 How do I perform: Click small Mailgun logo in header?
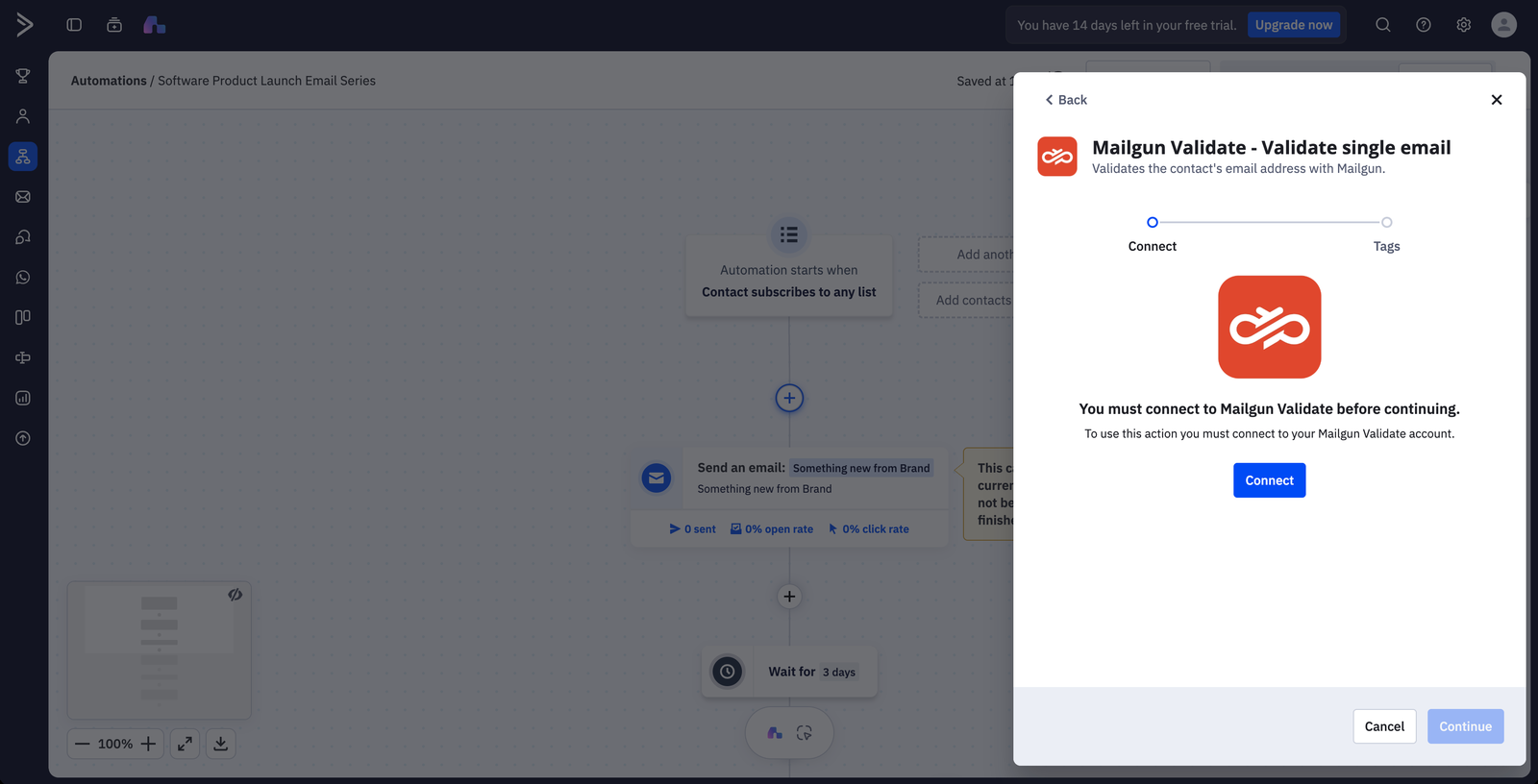pyautogui.click(x=1057, y=157)
